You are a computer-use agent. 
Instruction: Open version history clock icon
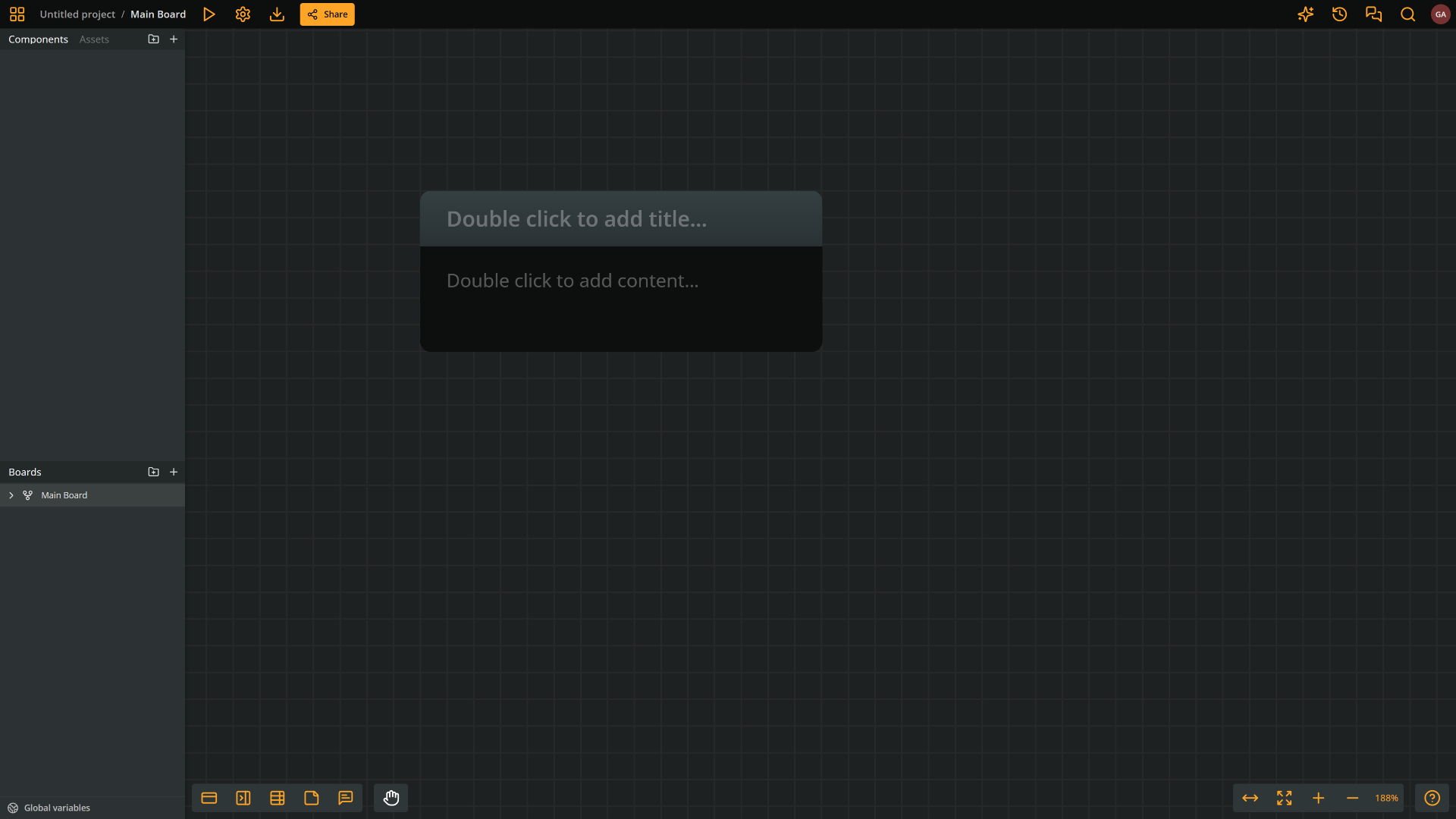pos(1339,14)
